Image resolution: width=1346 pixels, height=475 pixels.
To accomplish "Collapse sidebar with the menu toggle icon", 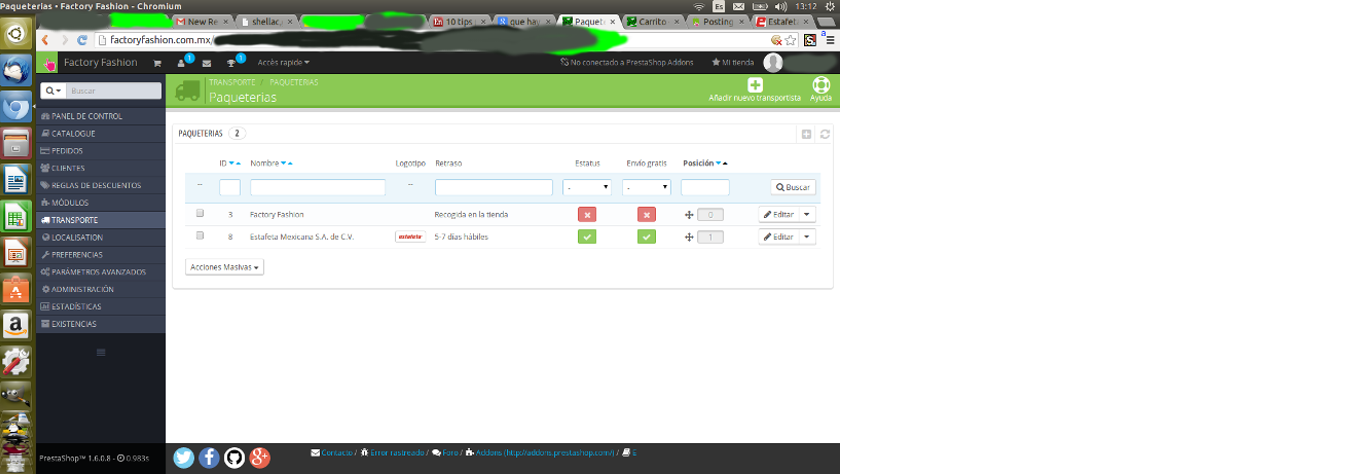I will 100,353.
